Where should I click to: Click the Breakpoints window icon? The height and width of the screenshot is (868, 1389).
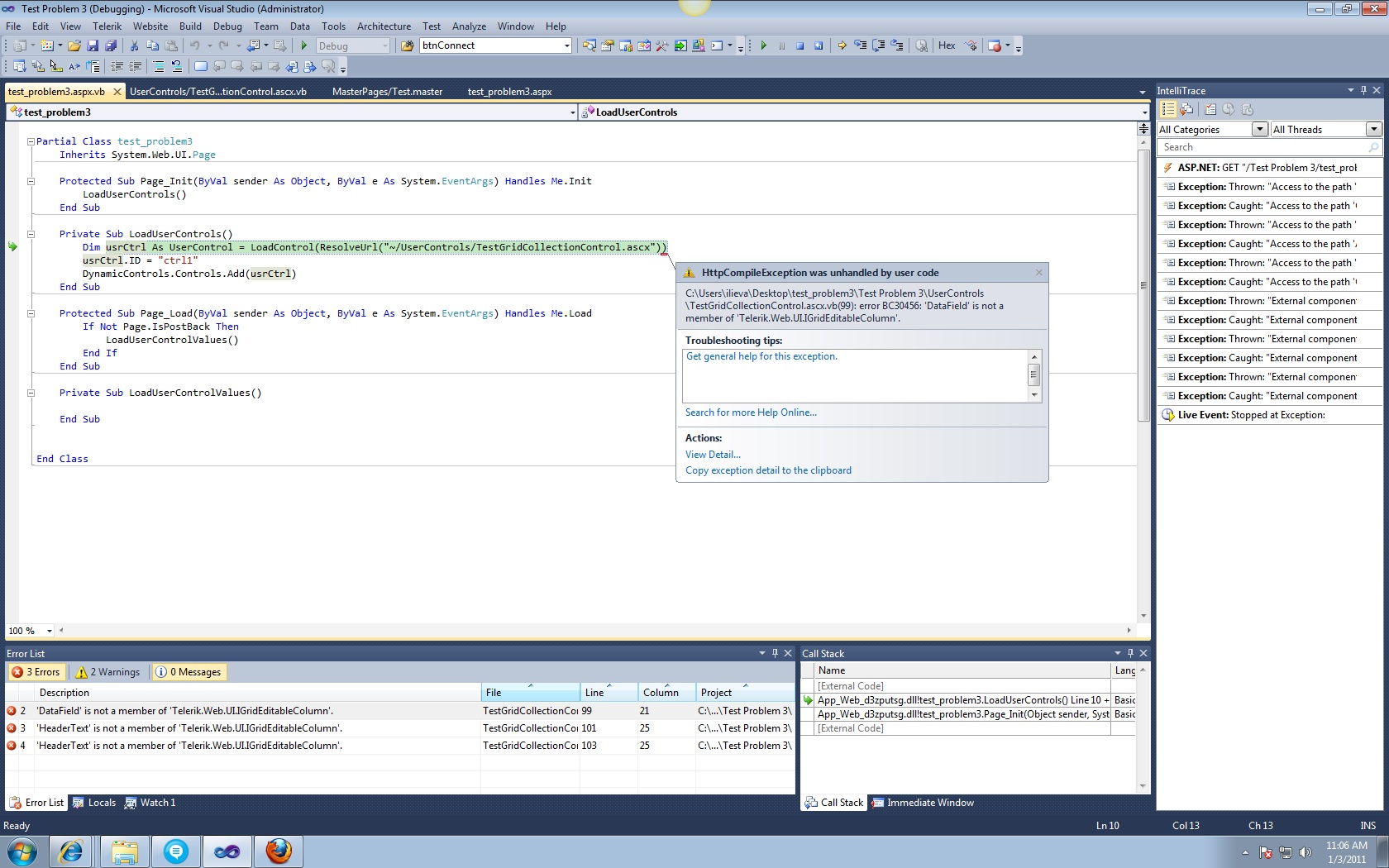(995, 46)
